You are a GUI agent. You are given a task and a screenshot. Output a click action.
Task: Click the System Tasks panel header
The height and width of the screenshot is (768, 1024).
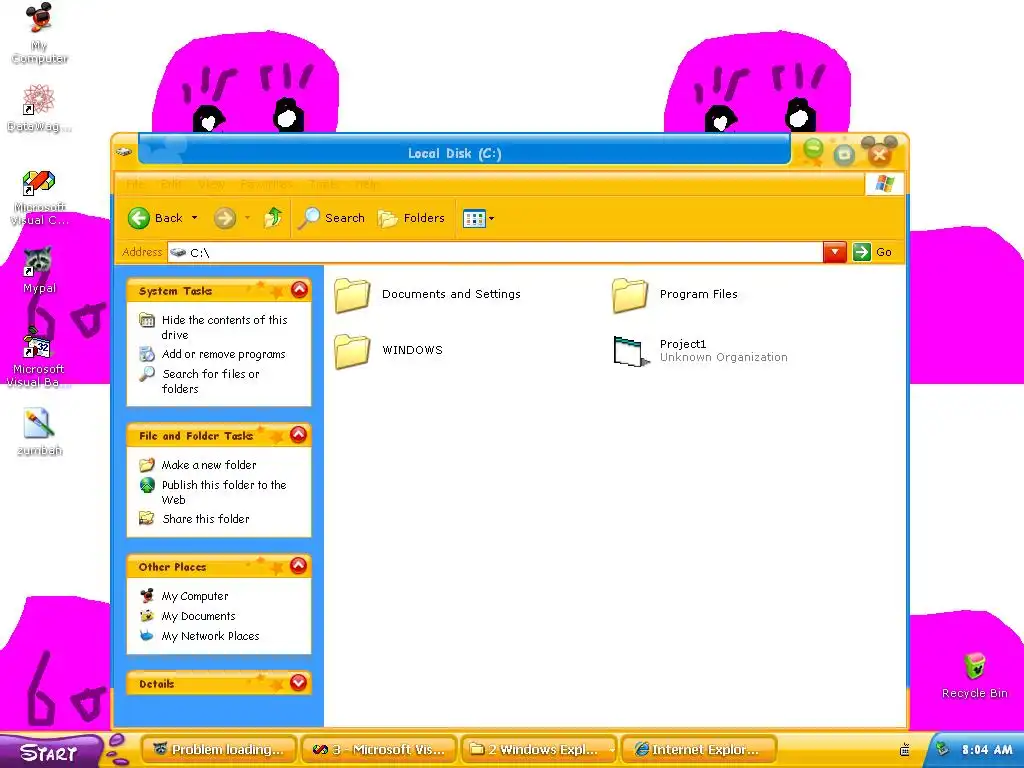coord(218,290)
